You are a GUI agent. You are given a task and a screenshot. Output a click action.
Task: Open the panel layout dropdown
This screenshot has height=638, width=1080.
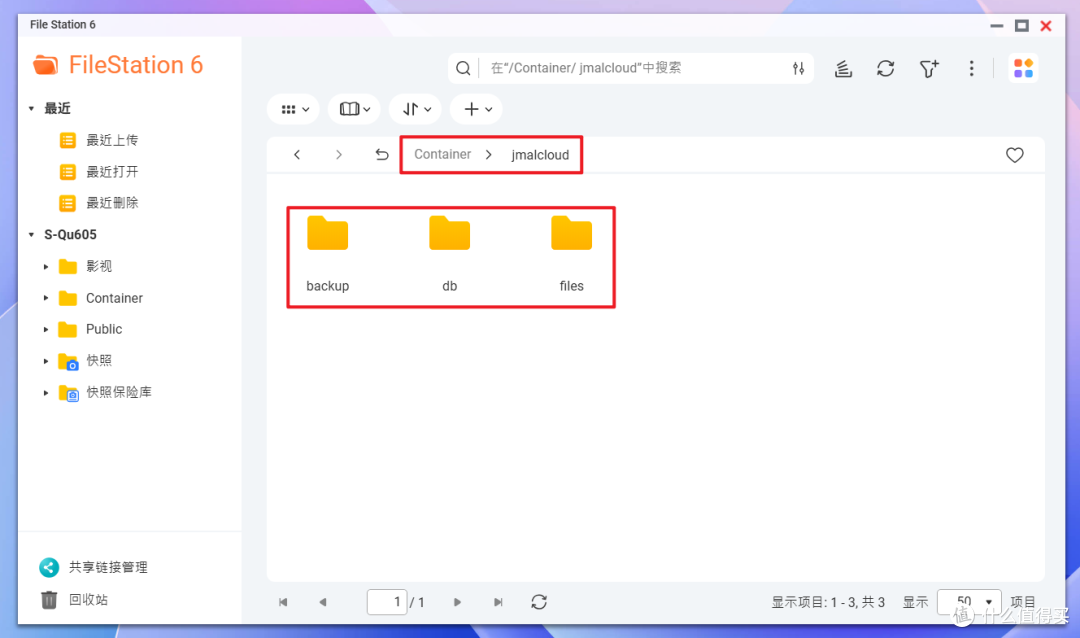354,109
